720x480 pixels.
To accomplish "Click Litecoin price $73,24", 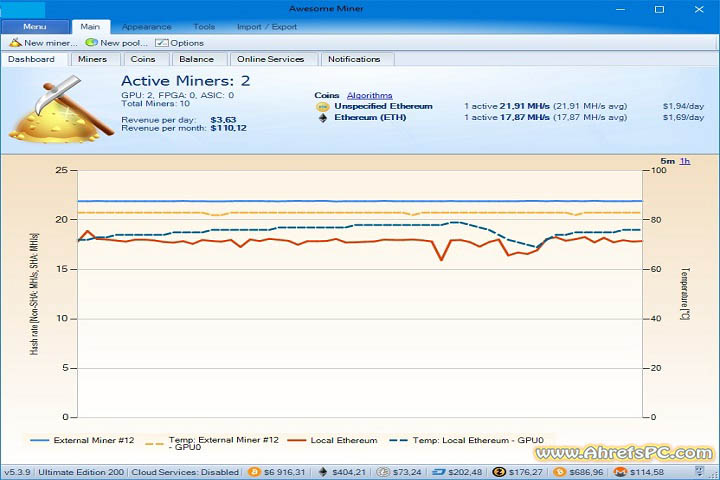I will point(407,472).
